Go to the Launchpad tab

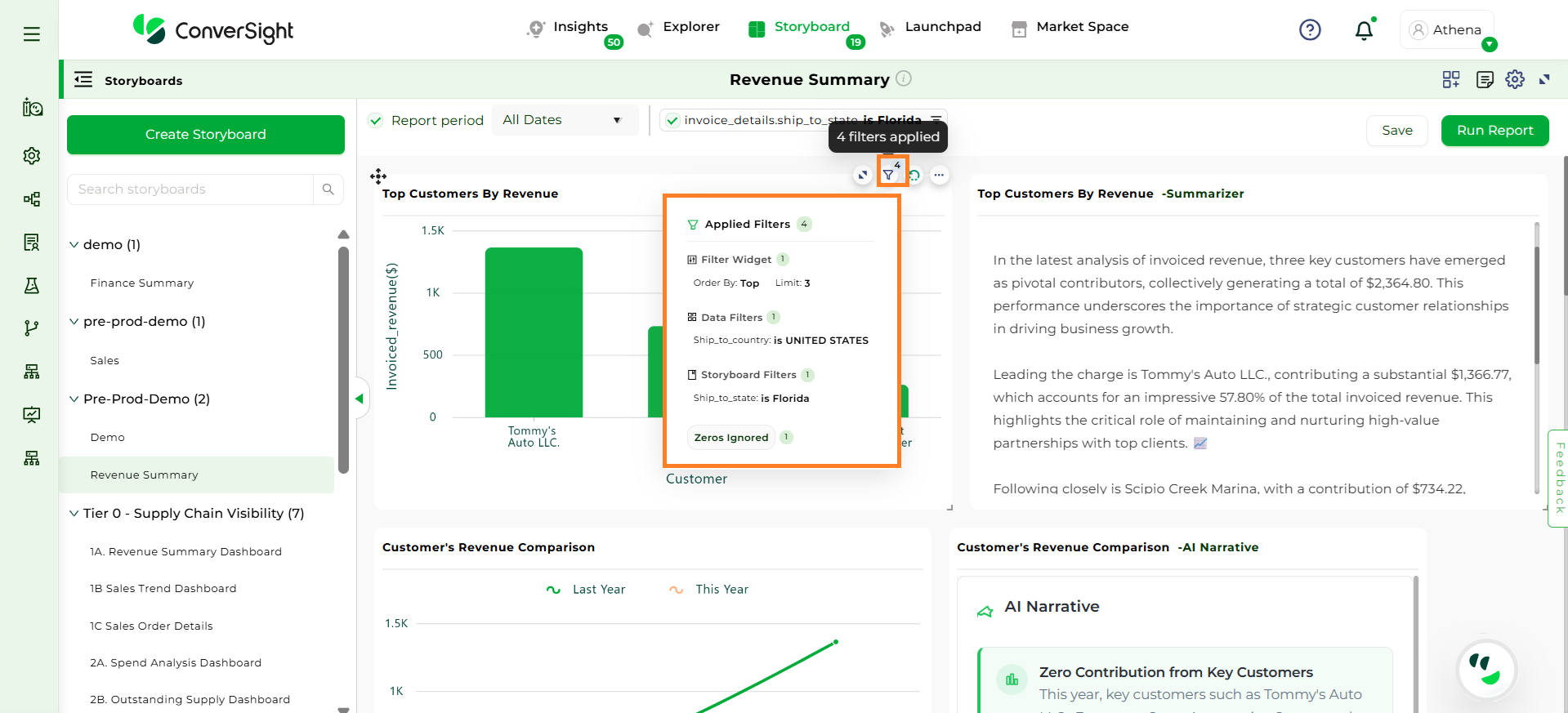point(942,27)
